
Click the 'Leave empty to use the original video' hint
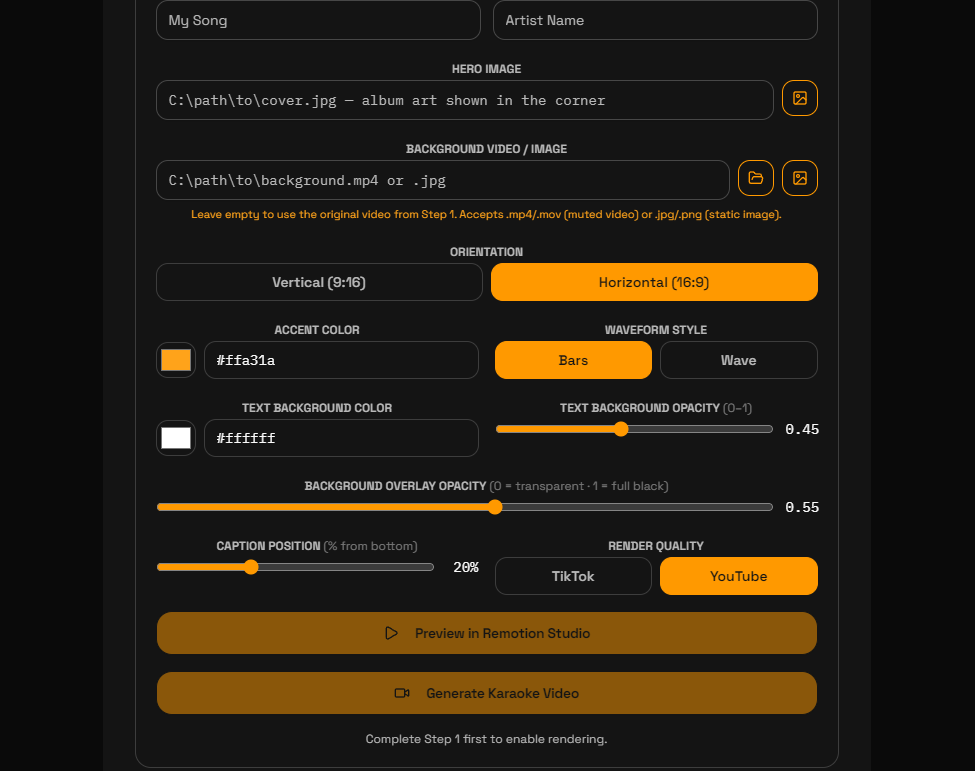click(x=486, y=215)
